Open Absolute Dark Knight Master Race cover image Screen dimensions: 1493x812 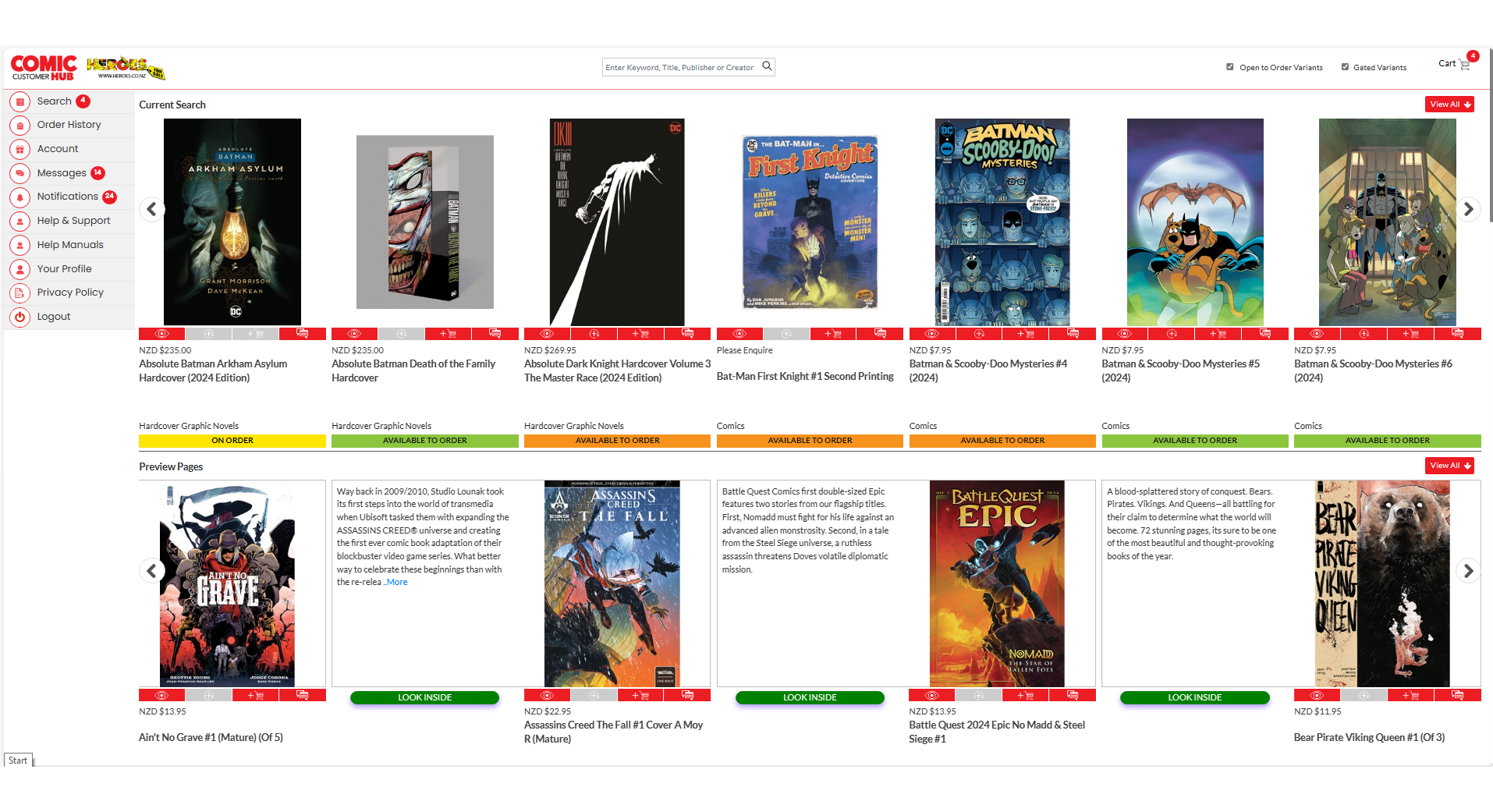pos(617,222)
